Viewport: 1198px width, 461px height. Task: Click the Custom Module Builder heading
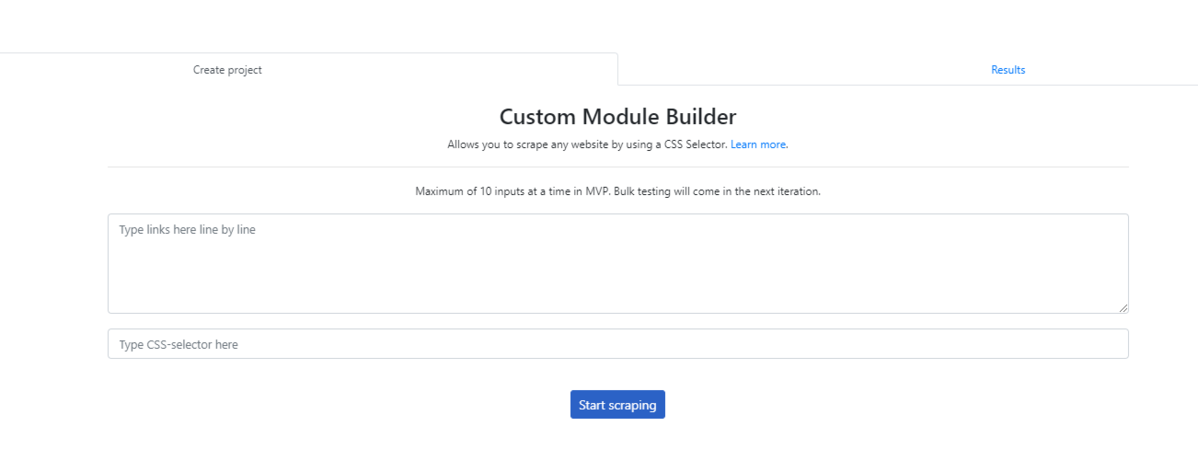(x=618, y=117)
